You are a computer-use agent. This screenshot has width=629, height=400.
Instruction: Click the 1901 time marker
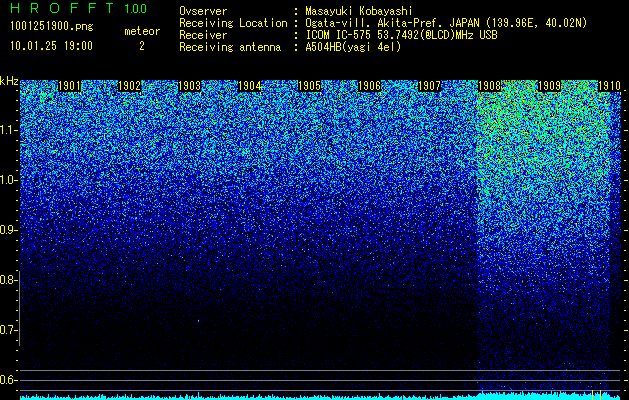coord(70,86)
